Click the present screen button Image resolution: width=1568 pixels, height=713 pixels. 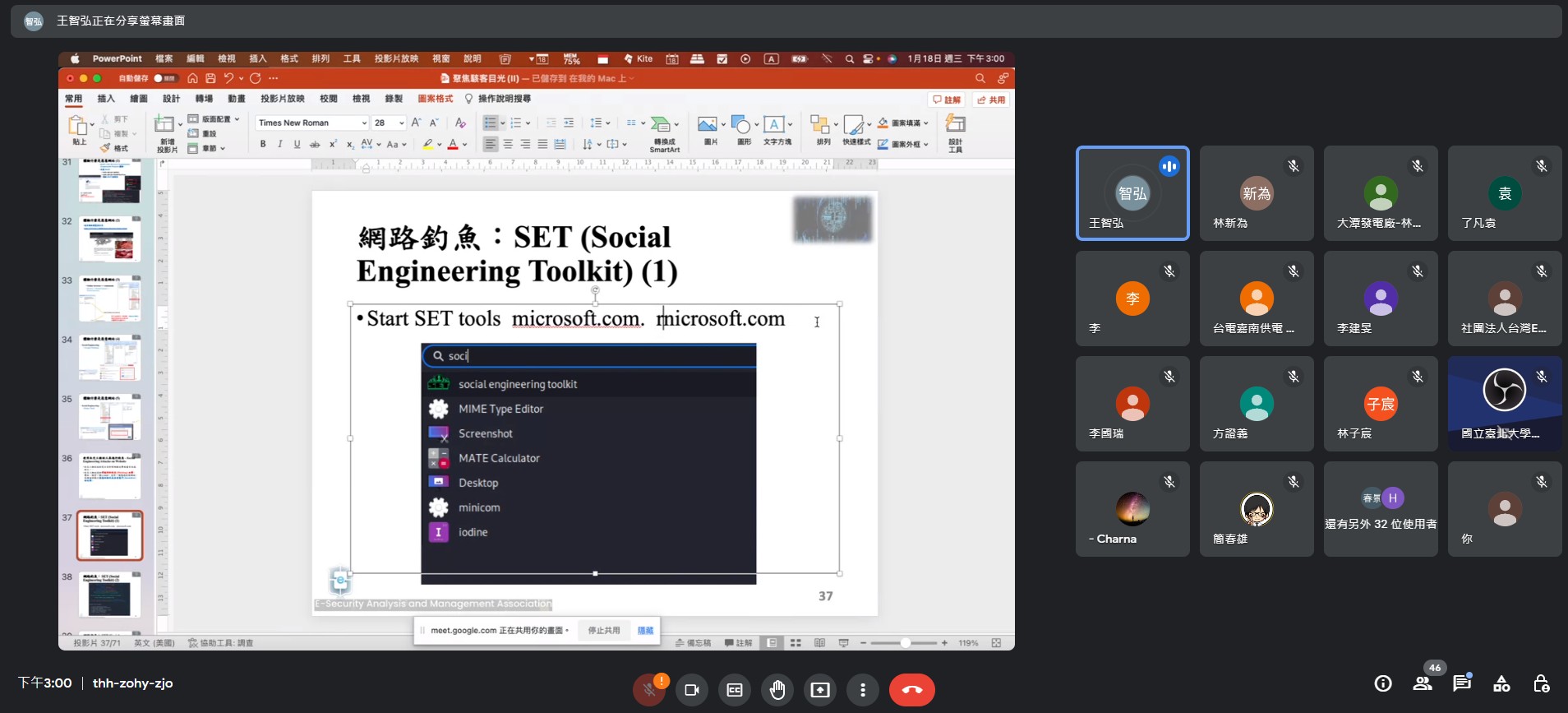(820, 689)
